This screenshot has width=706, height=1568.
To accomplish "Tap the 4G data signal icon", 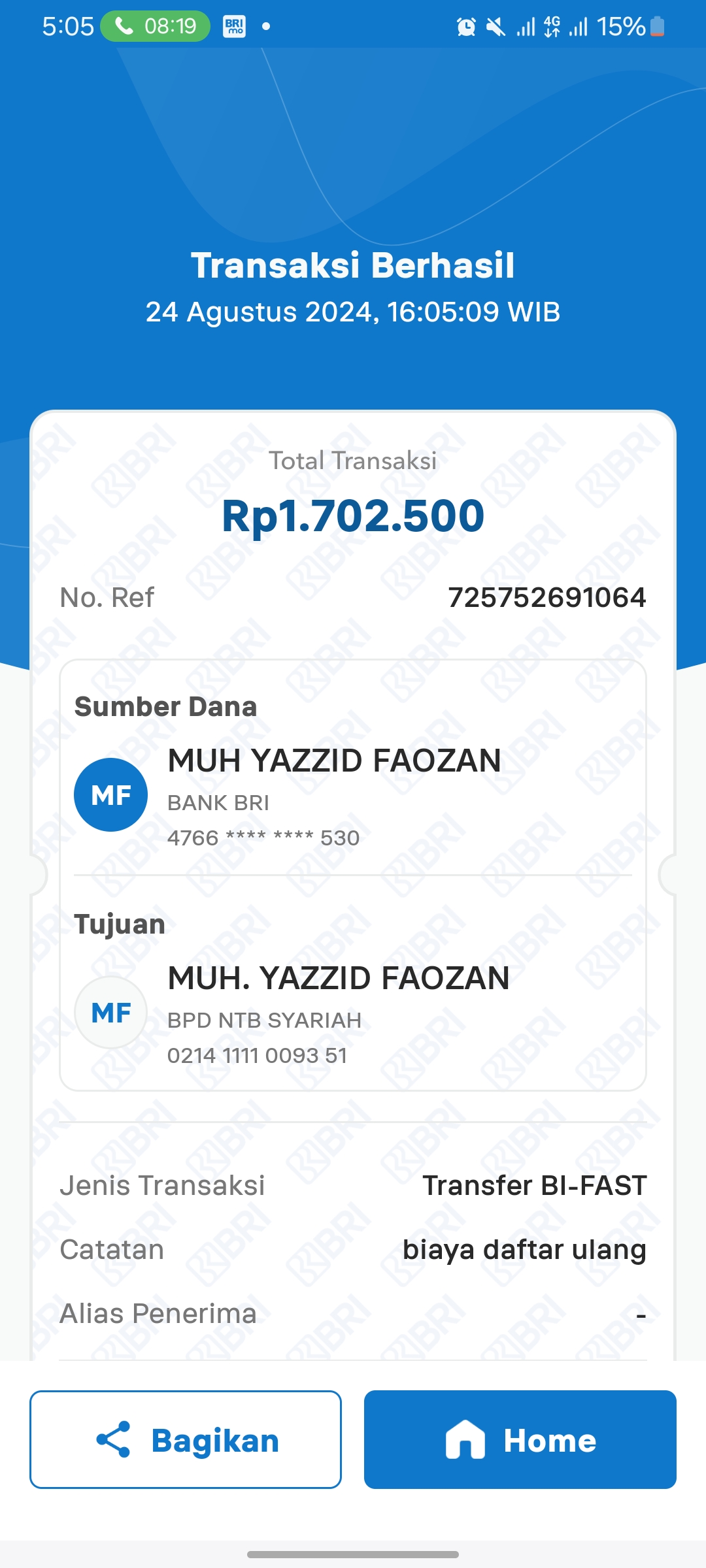I will 552,27.
